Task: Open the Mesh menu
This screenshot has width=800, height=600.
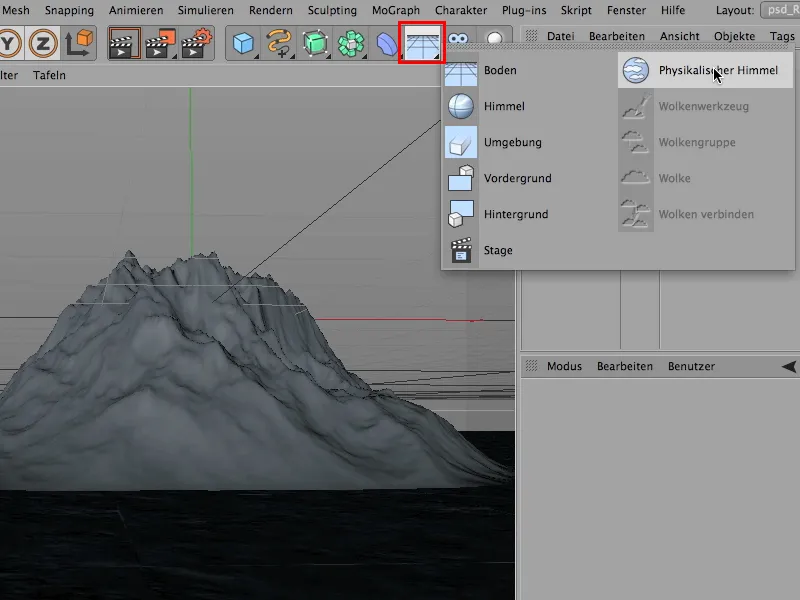Action: pos(15,10)
